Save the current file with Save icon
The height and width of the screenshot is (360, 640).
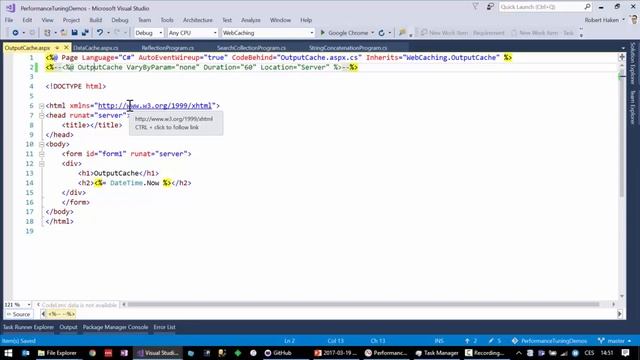pos(74,33)
